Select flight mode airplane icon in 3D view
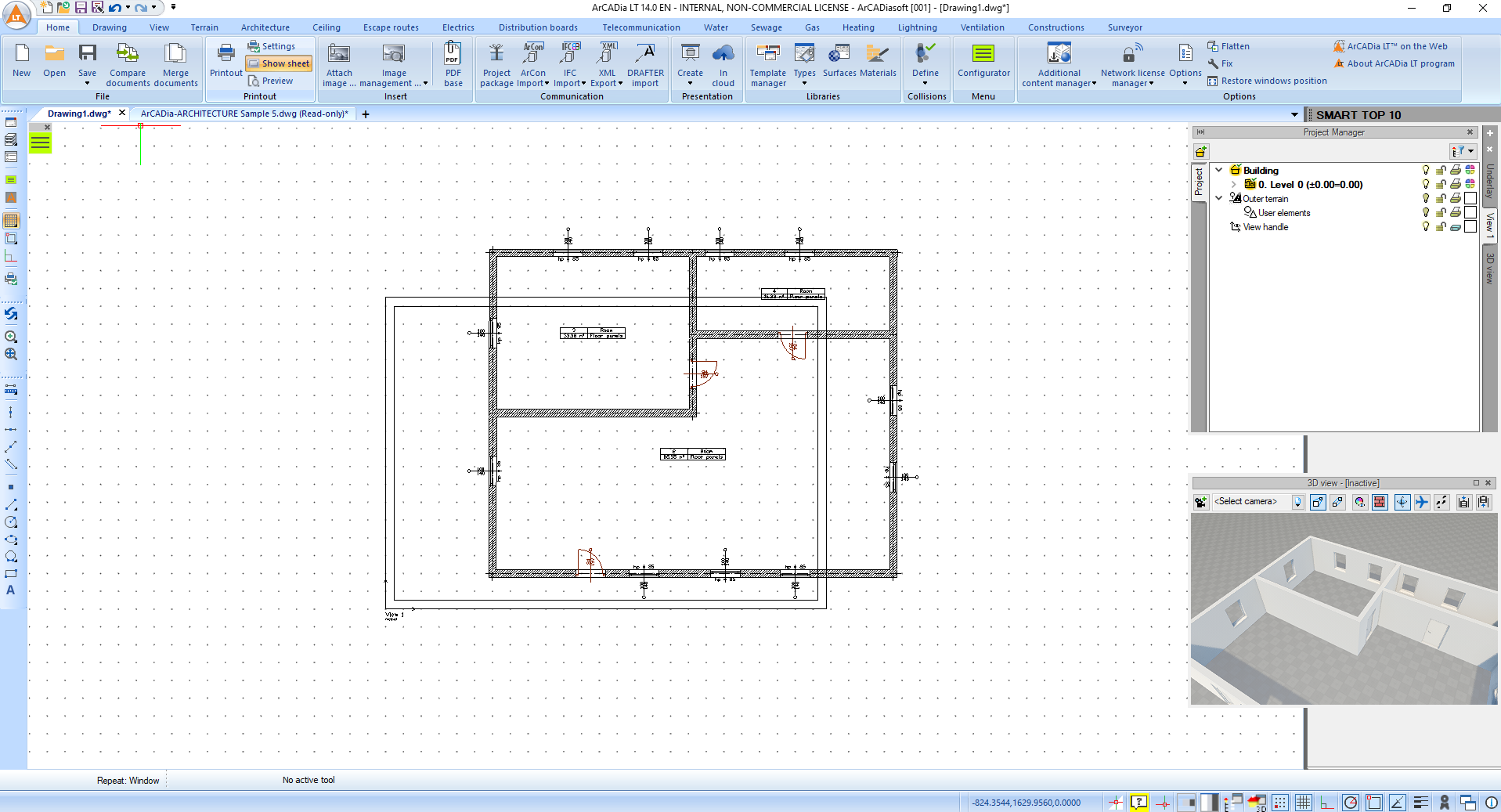The width and height of the screenshot is (1501, 812). [1421, 503]
